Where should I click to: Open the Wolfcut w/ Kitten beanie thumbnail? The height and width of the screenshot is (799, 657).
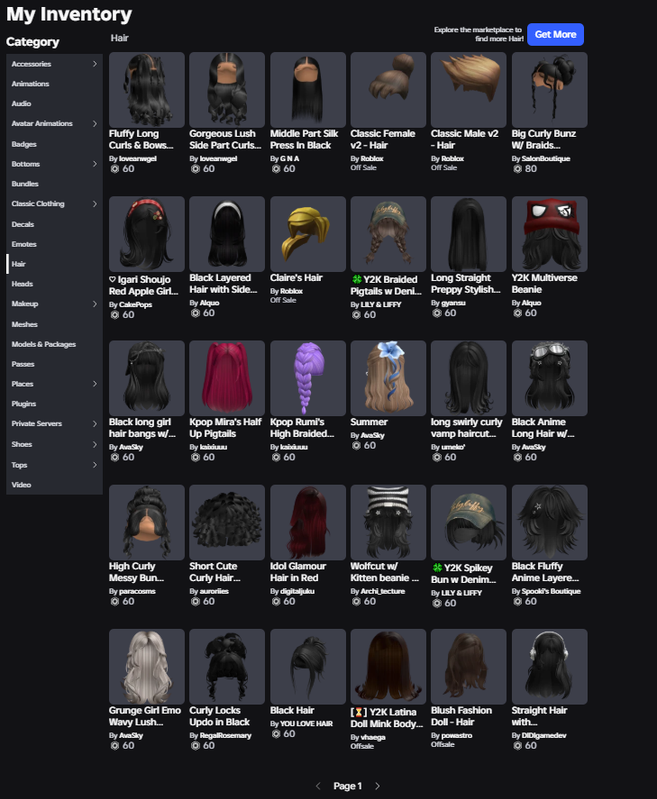coord(388,522)
